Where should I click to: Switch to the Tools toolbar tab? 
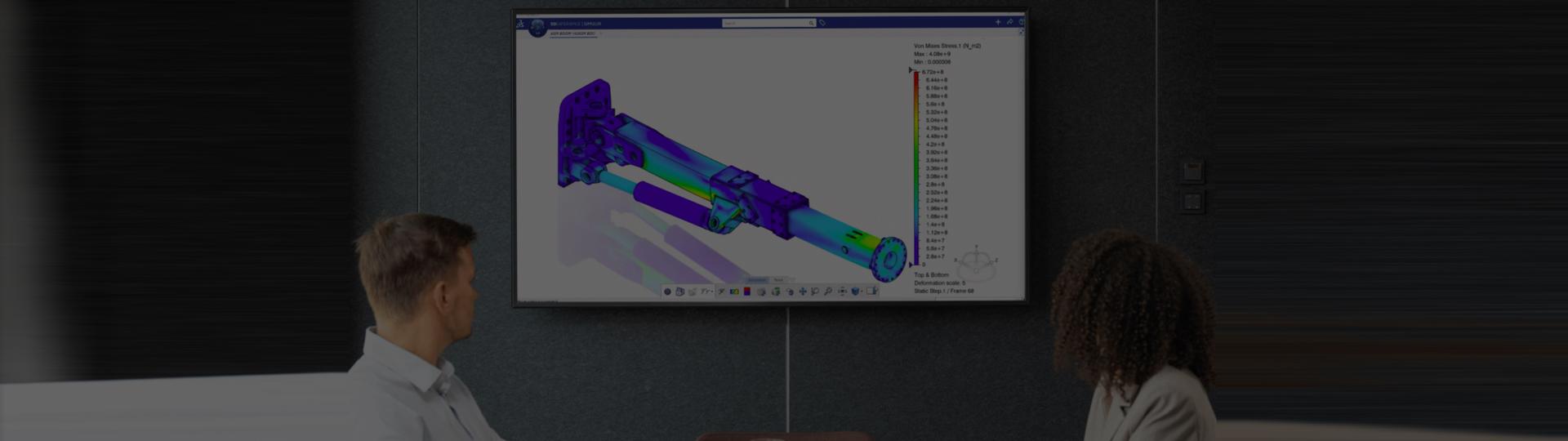pyautogui.click(x=778, y=280)
